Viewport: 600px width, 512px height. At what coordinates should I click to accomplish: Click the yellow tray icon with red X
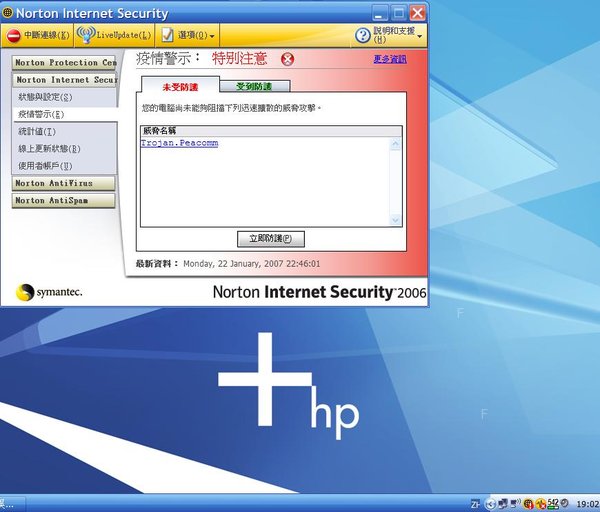point(541,504)
